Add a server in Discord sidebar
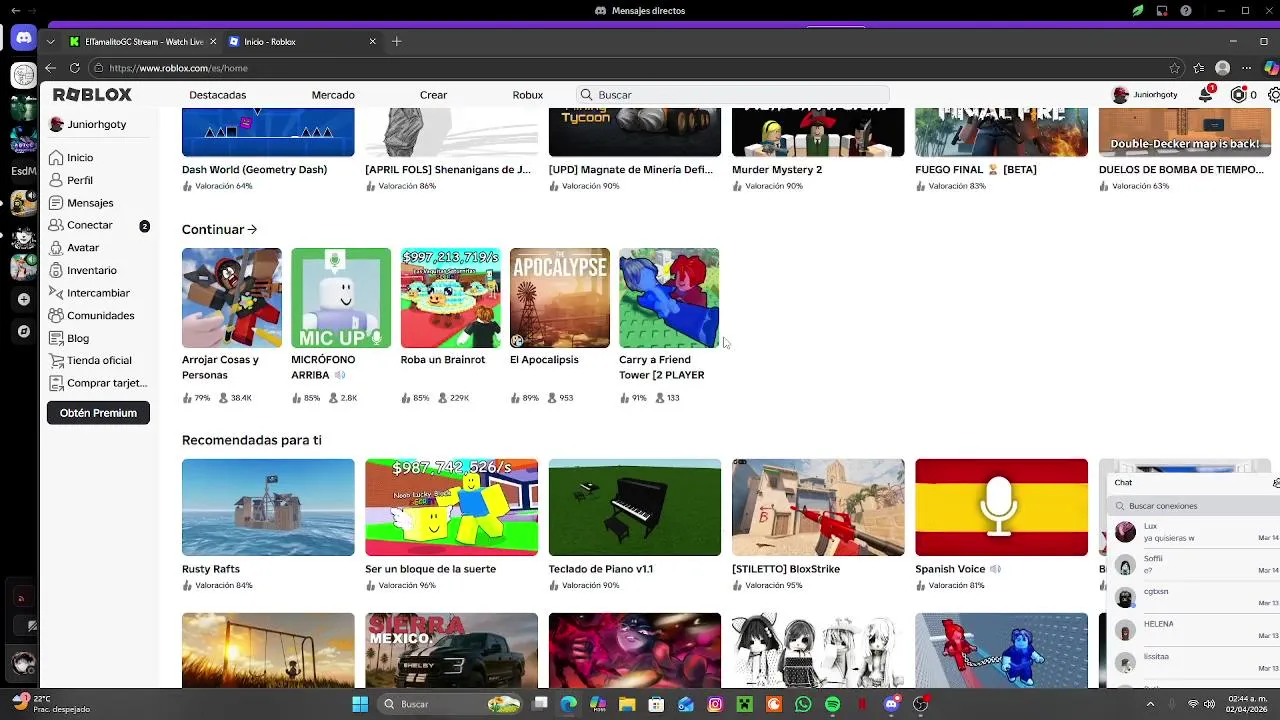The image size is (1280, 720). point(23,299)
